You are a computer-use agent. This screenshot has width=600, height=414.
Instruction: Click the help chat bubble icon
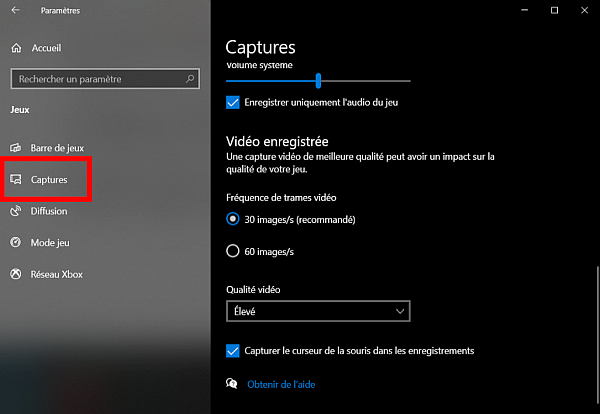(232, 383)
